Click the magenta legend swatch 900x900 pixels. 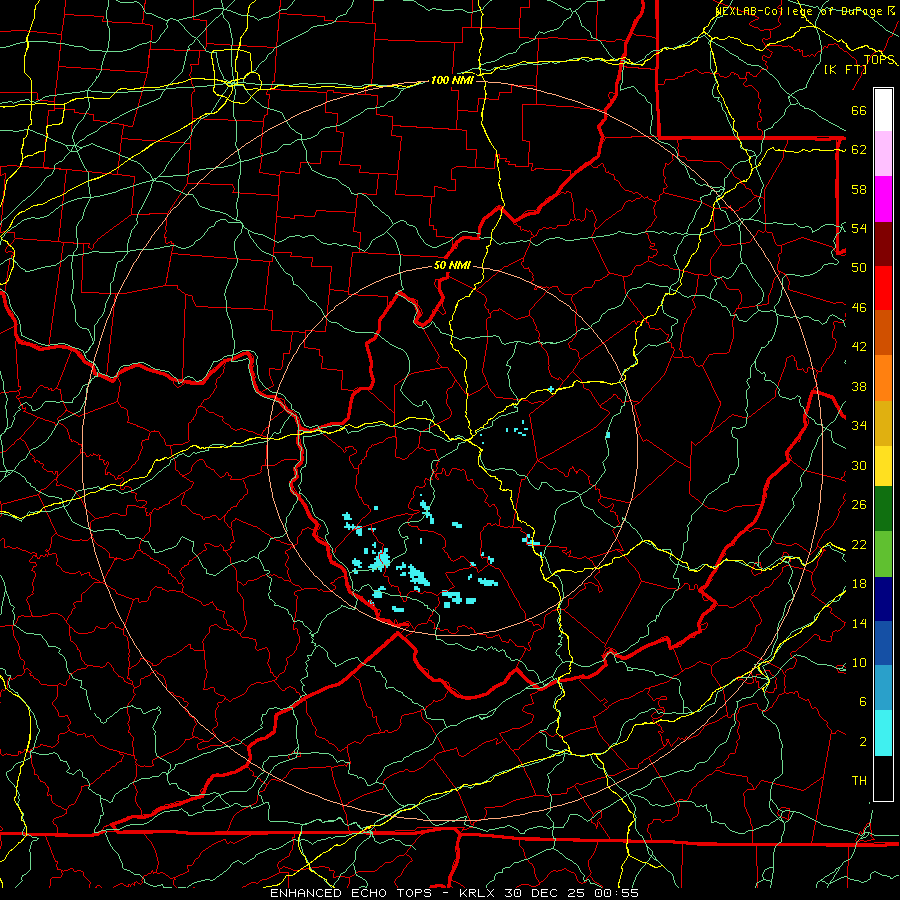tap(883, 199)
